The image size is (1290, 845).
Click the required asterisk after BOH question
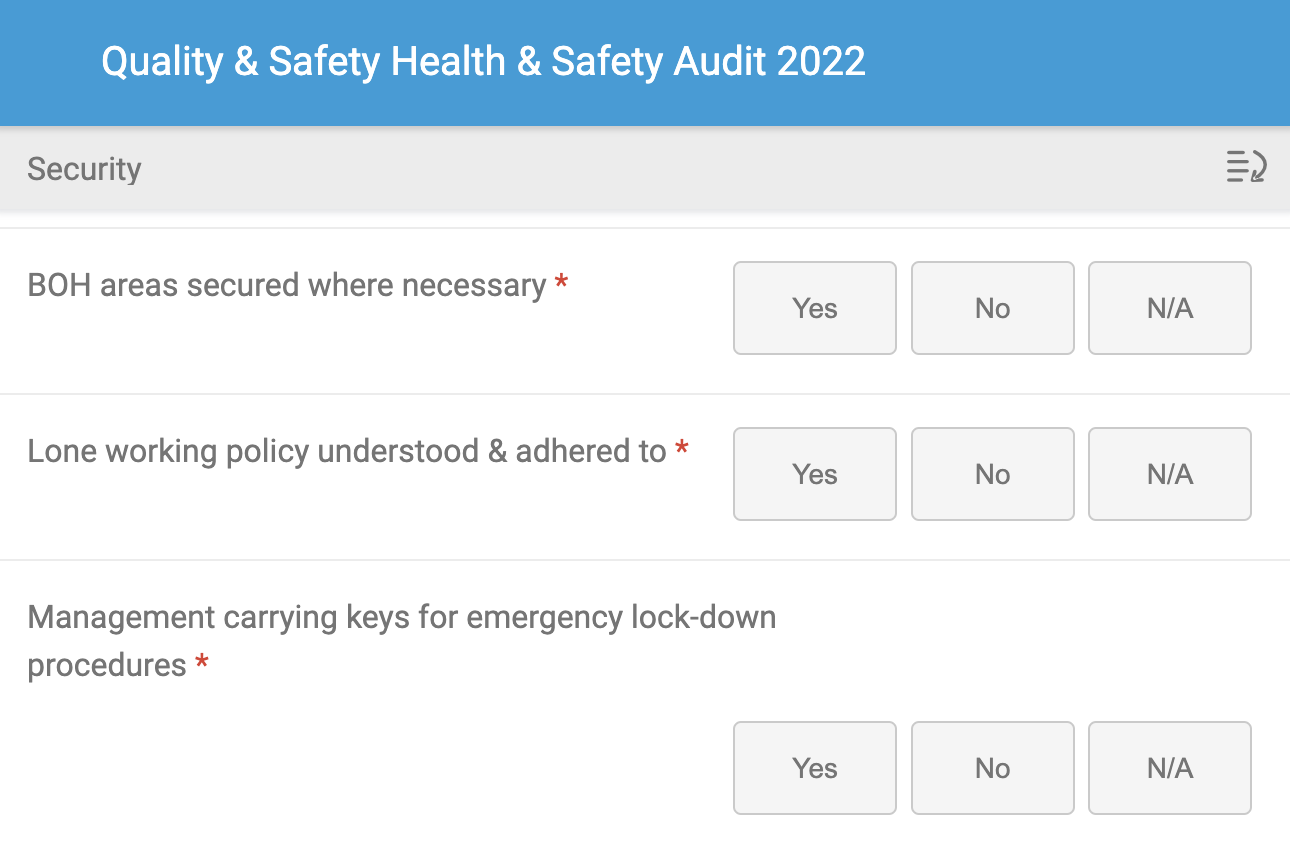[561, 283]
